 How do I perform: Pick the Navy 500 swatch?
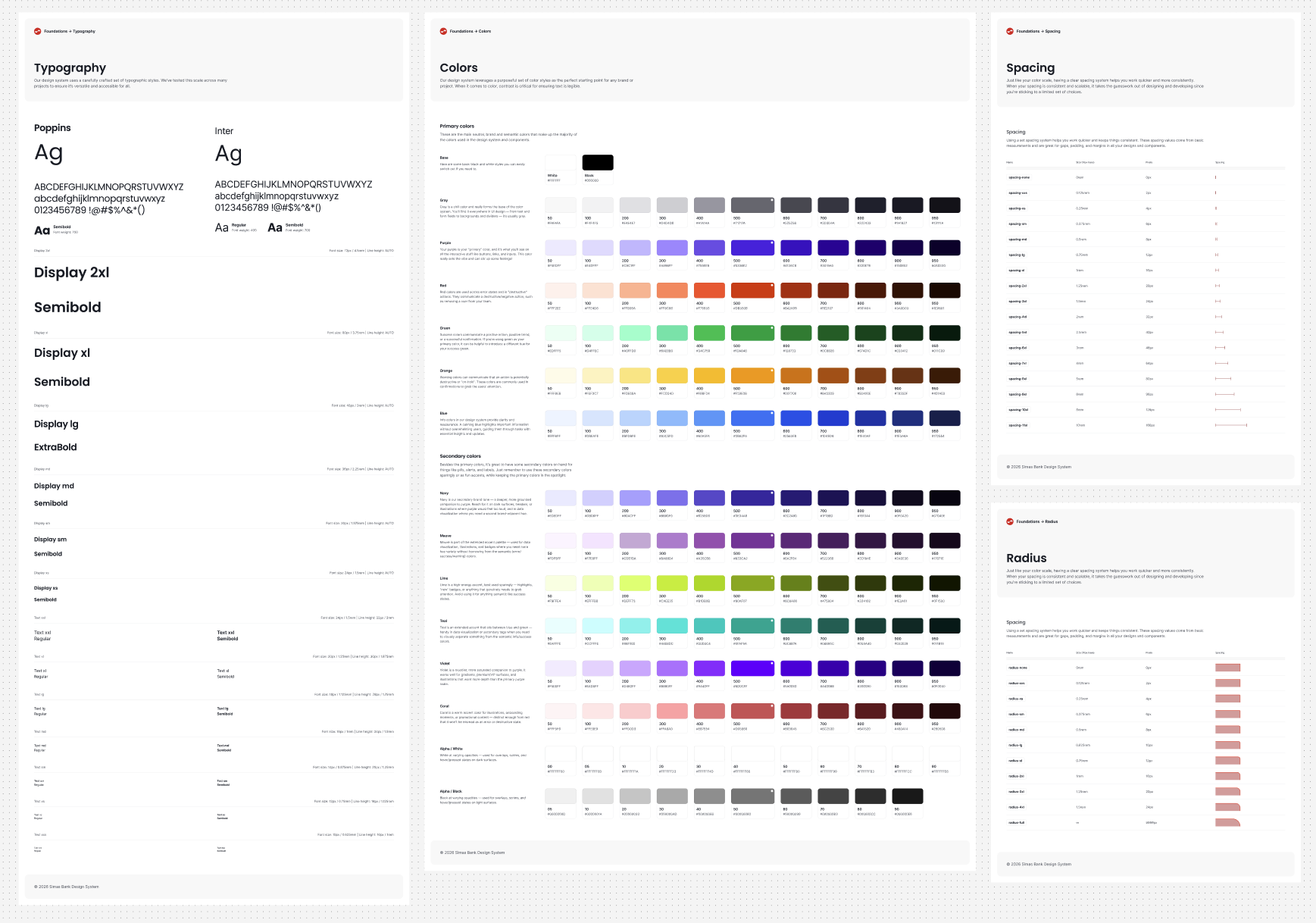753,498
